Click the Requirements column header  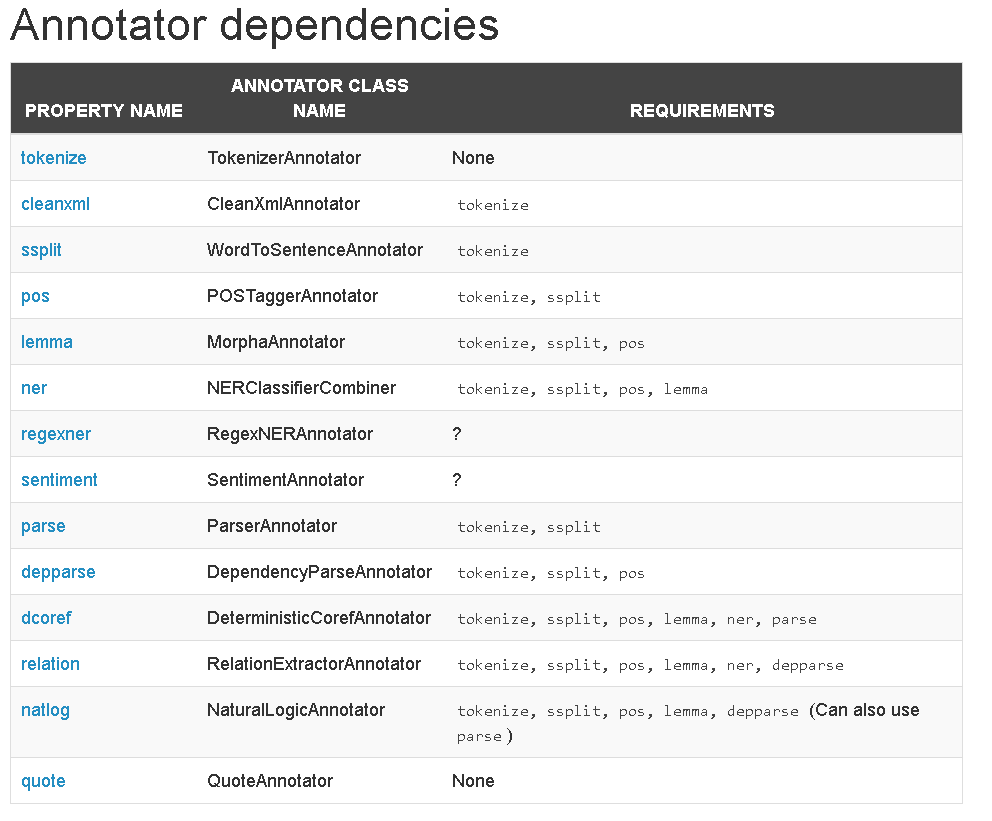click(702, 111)
